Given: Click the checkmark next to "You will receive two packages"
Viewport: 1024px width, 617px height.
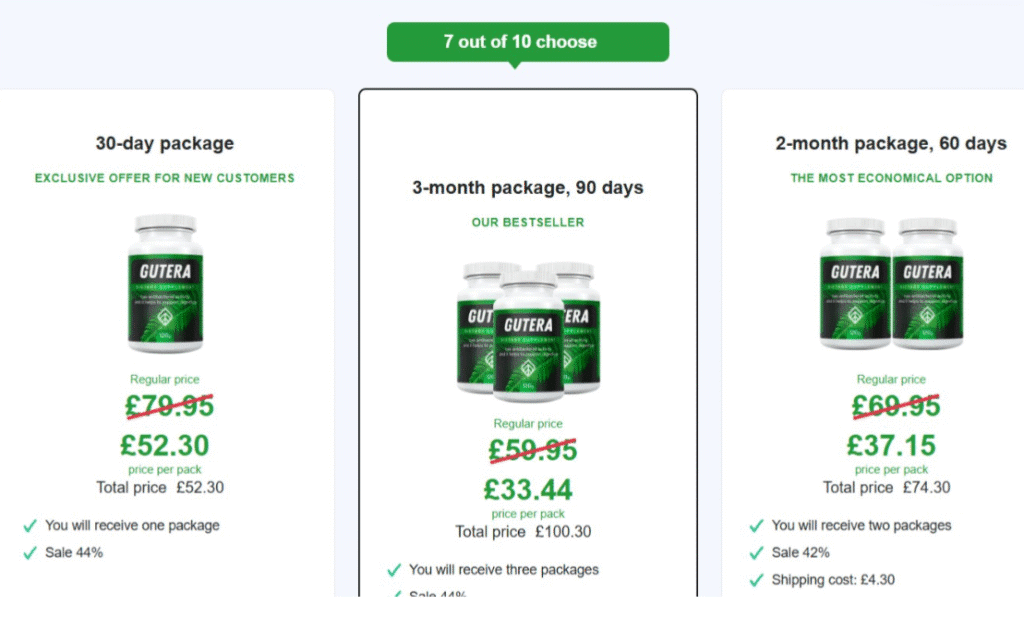Looking at the screenshot, I should click(x=757, y=525).
